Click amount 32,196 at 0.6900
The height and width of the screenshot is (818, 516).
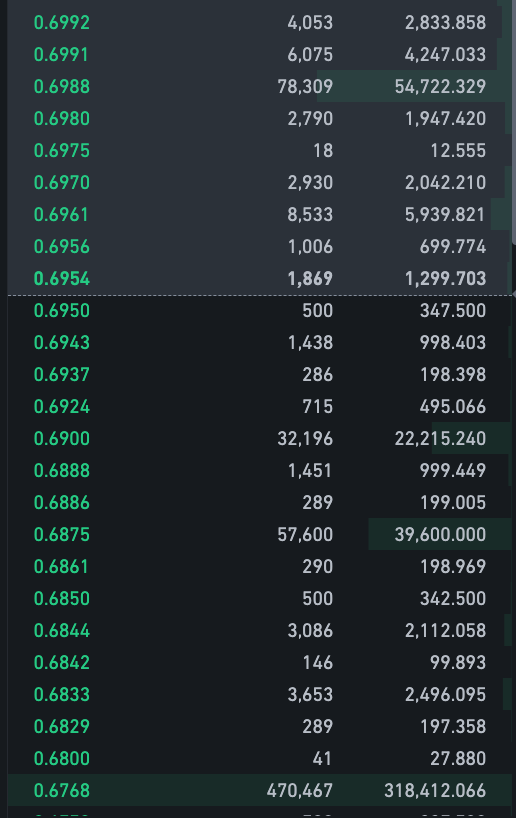pyautogui.click(x=305, y=439)
